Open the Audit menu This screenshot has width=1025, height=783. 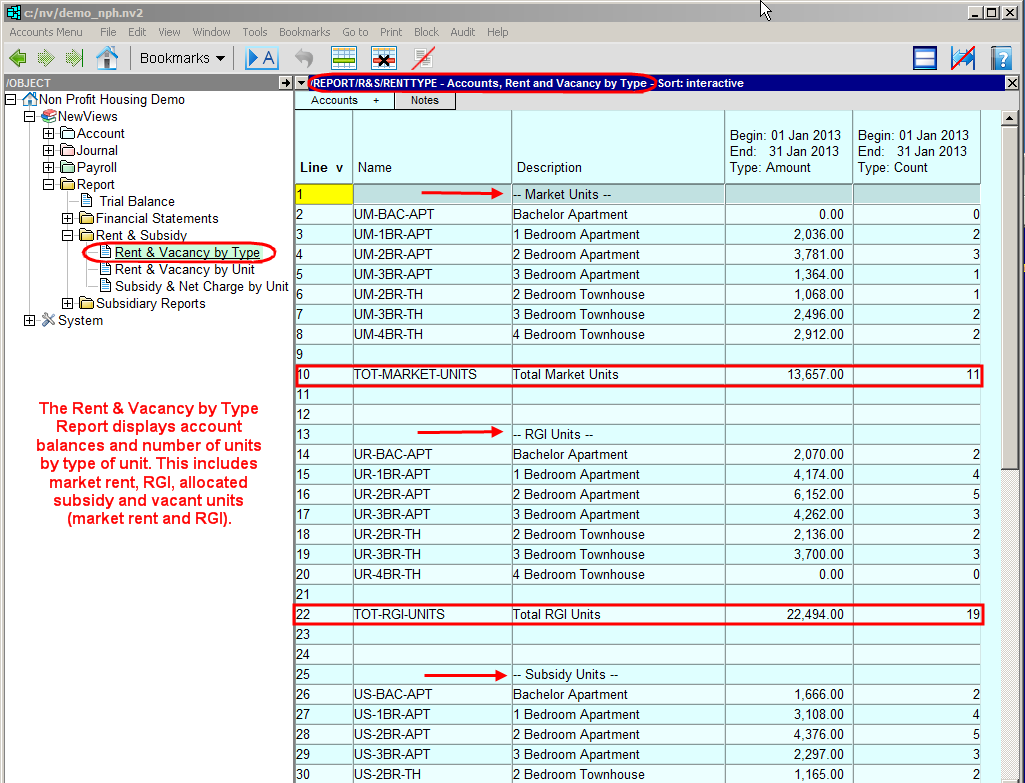pos(463,32)
